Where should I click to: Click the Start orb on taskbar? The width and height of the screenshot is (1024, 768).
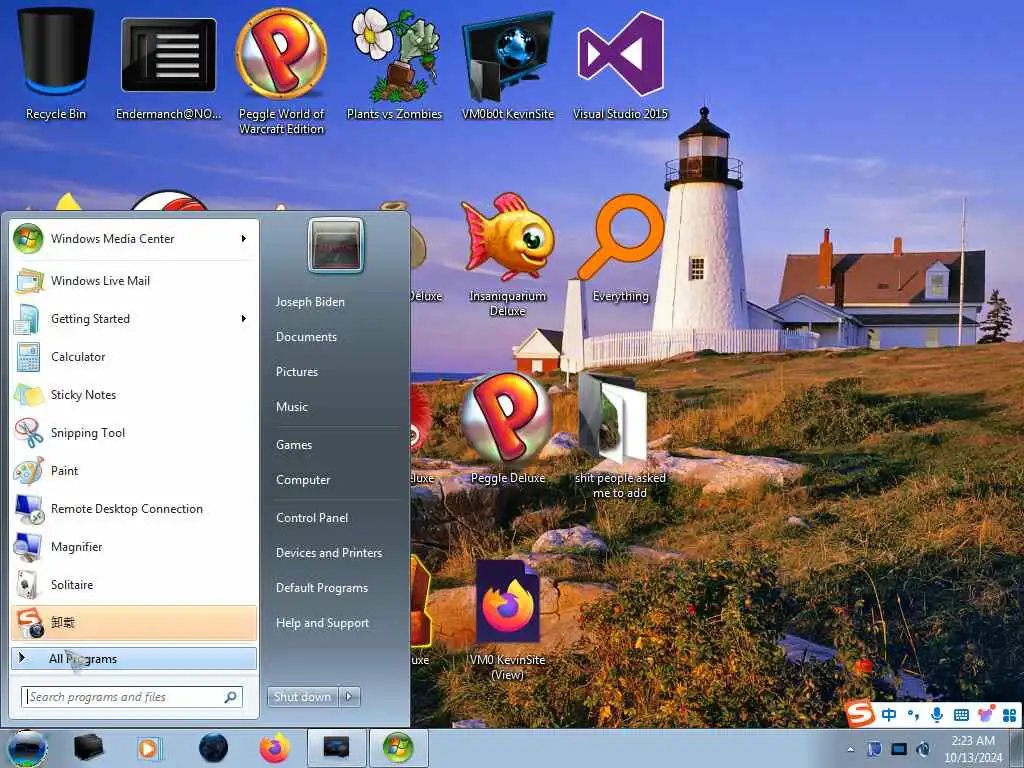pyautogui.click(x=27, y=748)
